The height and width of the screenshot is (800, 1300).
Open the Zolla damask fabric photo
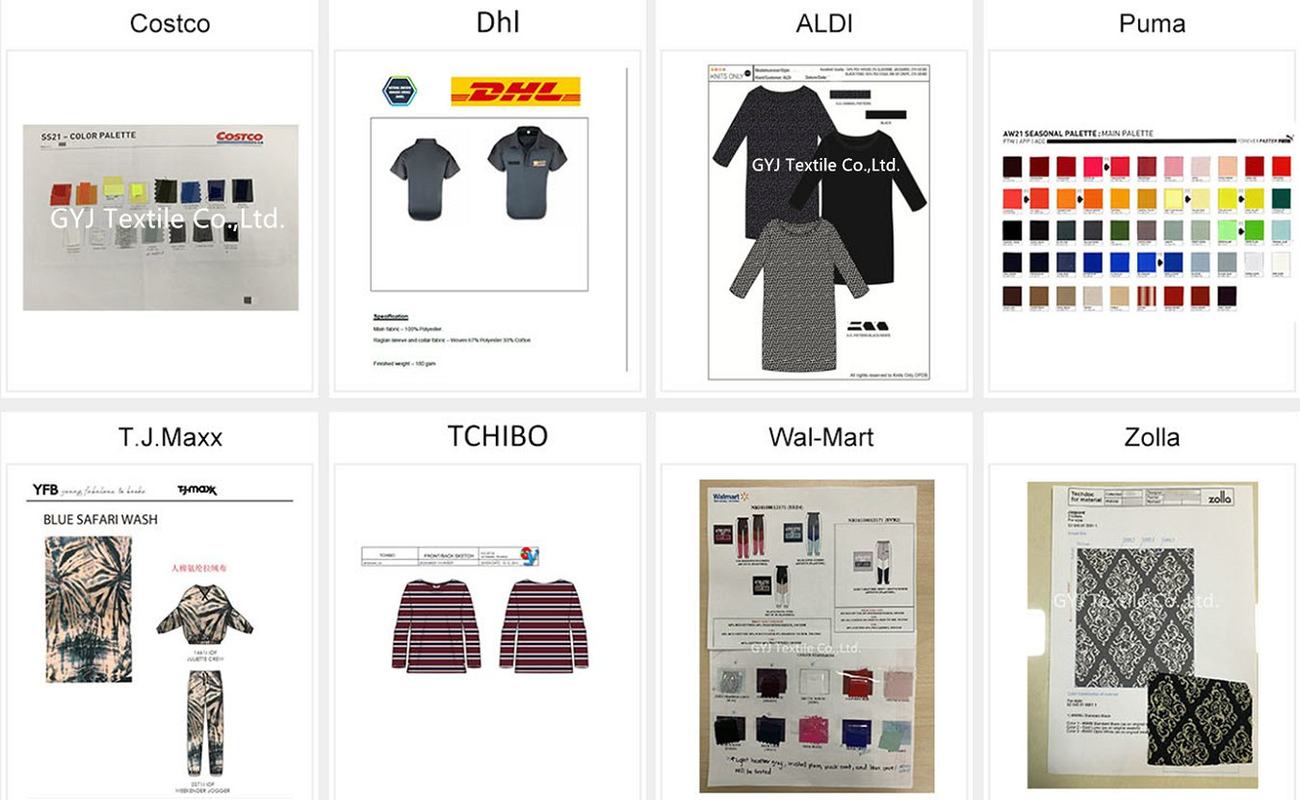(x=1142, y=635)
